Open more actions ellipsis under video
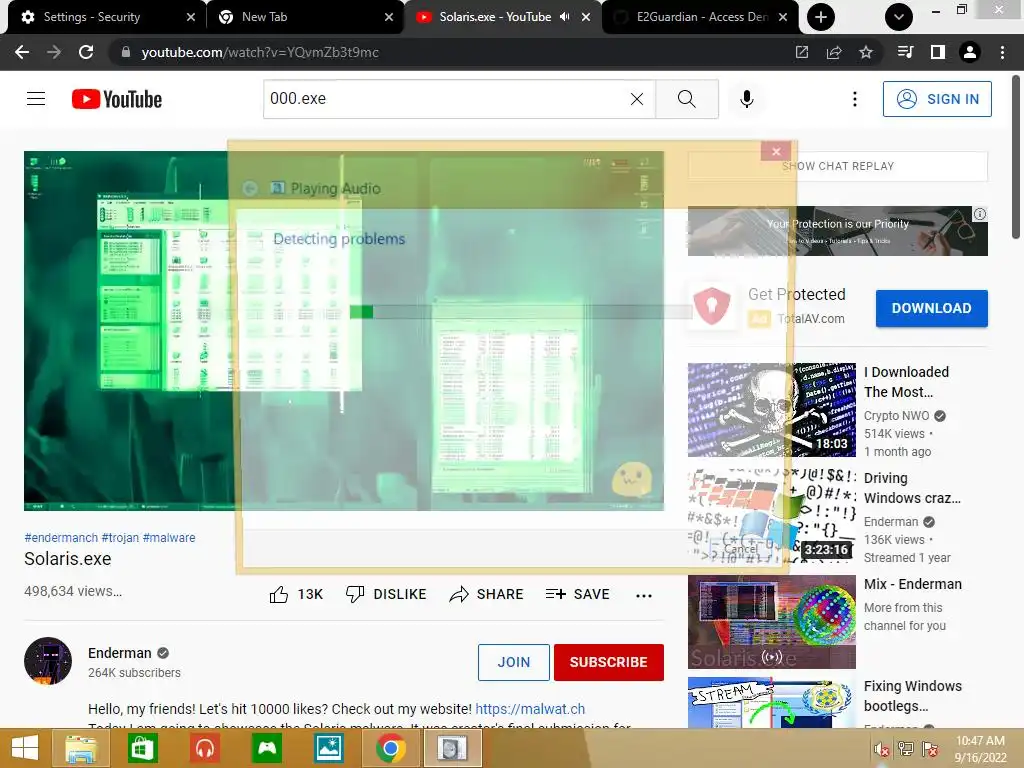1024x768 pixels. click(644, 596)
